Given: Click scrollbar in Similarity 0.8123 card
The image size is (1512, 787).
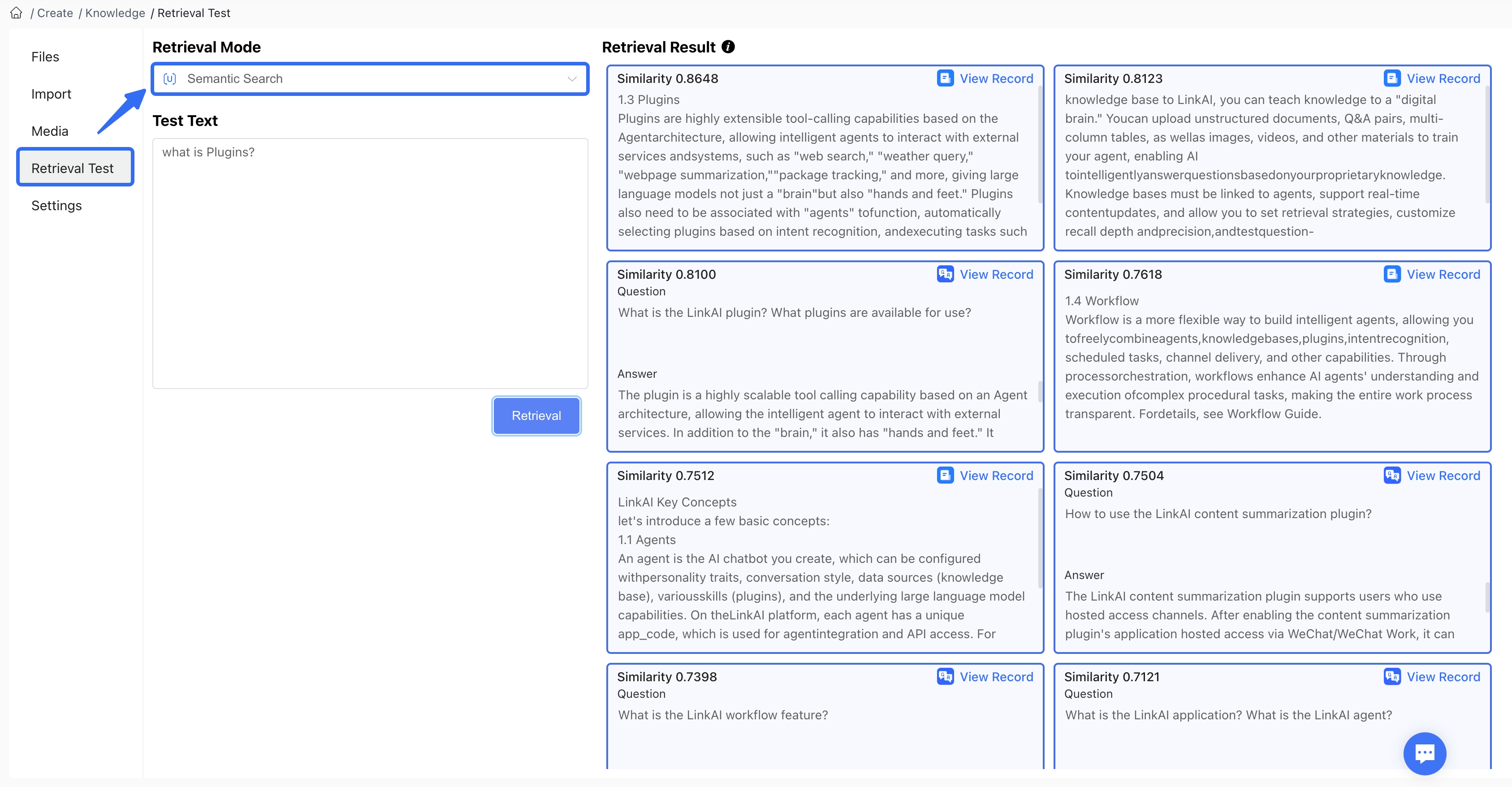Looking at the screenshot, I should (x=1487, y=145).
